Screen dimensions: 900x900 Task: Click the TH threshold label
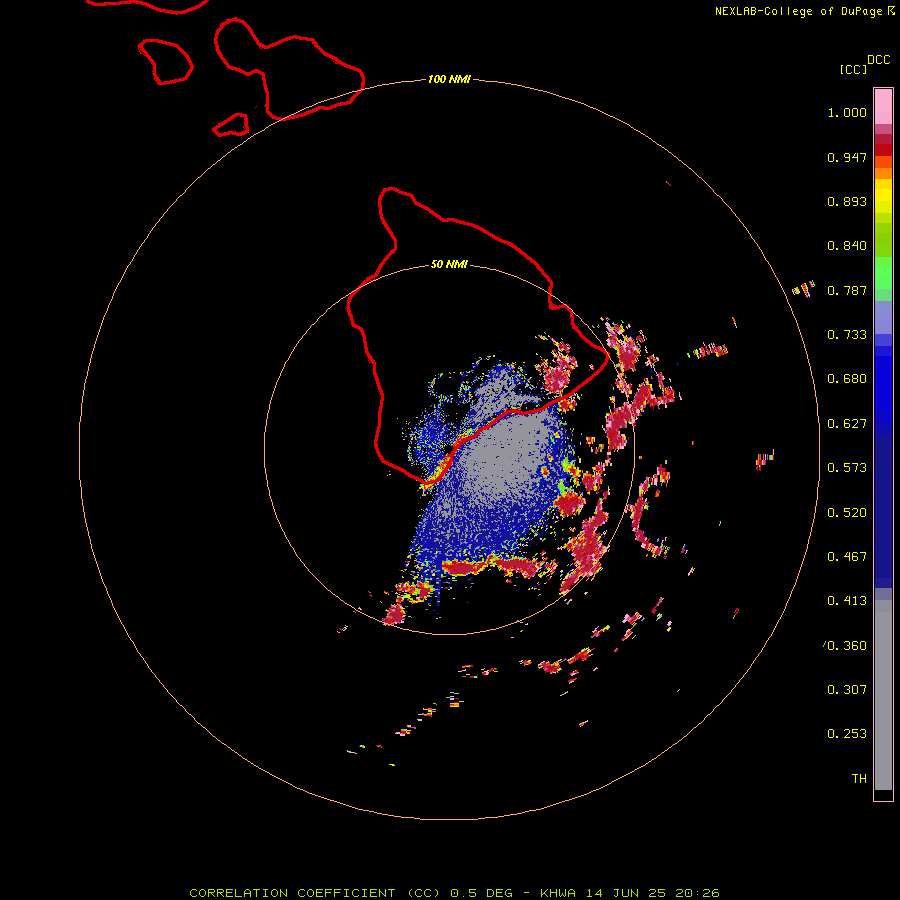click(859, 779)
